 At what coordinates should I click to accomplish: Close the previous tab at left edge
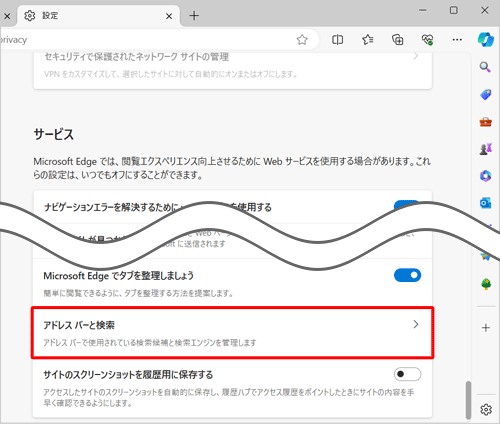pyautogui.click(x=7, y=16)
